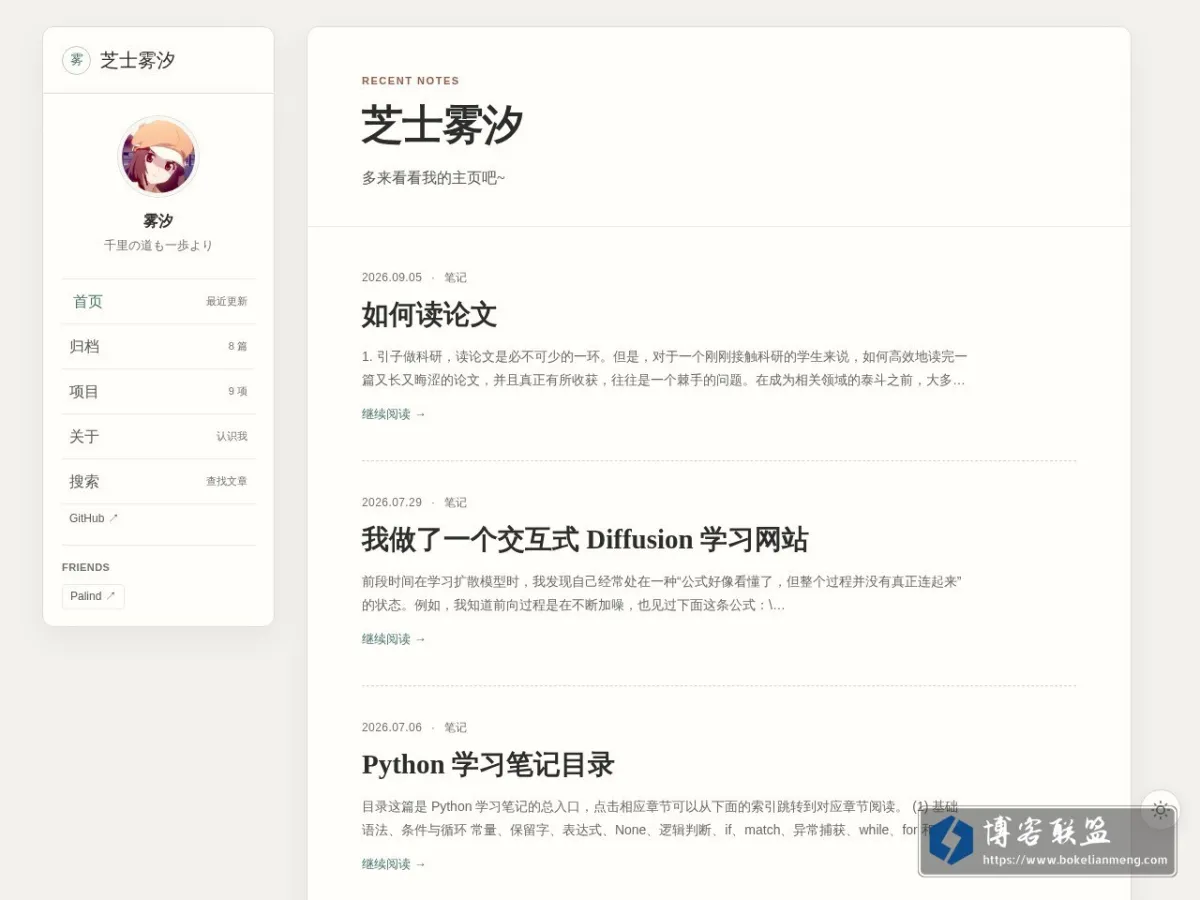The width and height of the screenshot is (1200, 900).
Task: Click 继续阅读 under Python 学习笔记目录
Action: point(394,864)
